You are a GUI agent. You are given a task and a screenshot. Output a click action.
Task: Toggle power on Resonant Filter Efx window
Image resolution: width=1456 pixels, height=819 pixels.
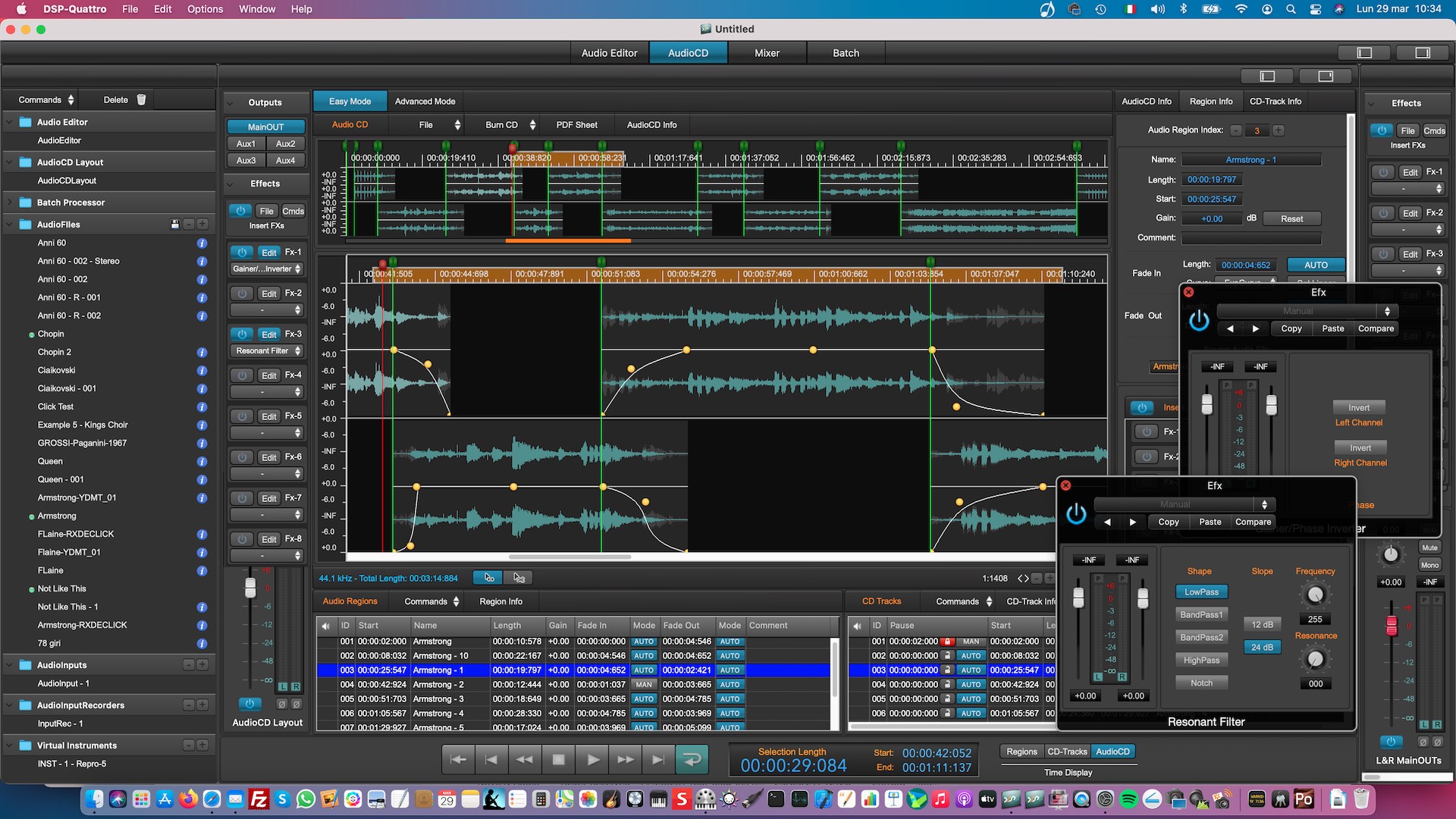click(x=1076, y=514)
